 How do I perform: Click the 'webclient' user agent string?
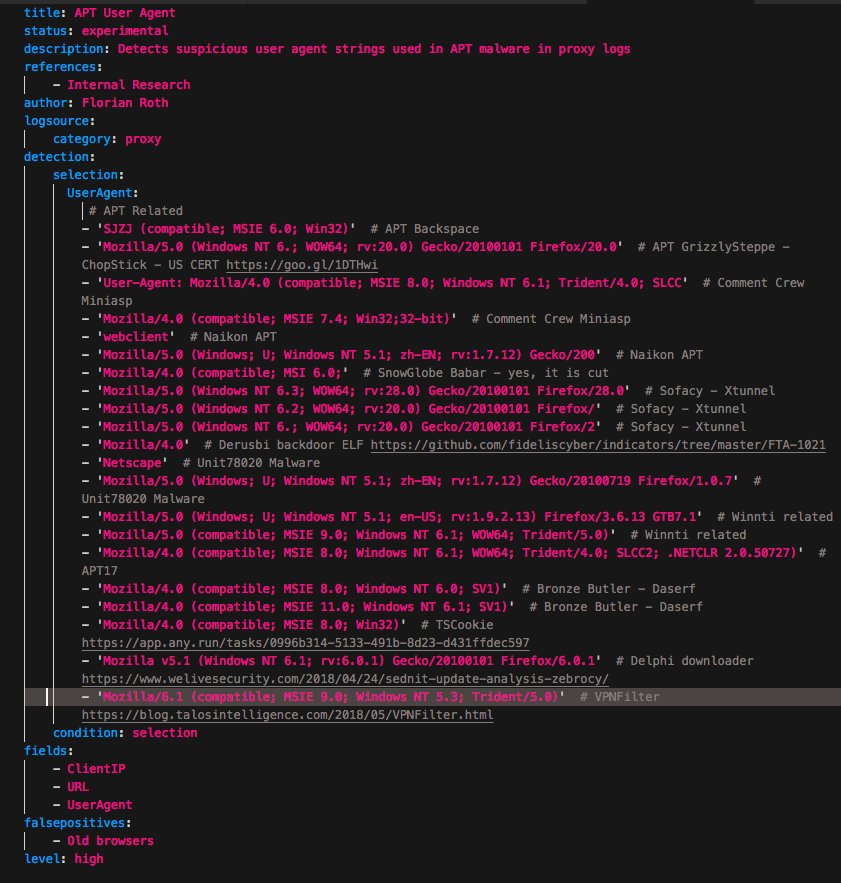136,337
